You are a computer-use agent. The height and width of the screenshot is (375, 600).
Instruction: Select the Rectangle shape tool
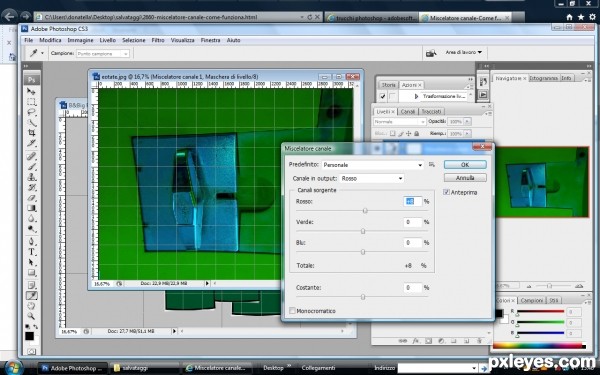(31, 272)
